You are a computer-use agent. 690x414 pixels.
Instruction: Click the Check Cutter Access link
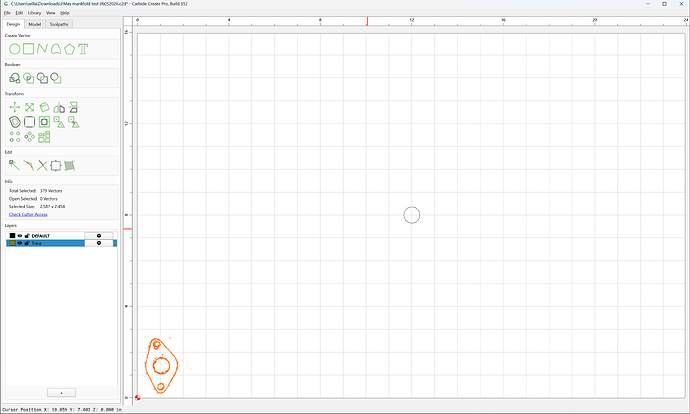[28, 214]
